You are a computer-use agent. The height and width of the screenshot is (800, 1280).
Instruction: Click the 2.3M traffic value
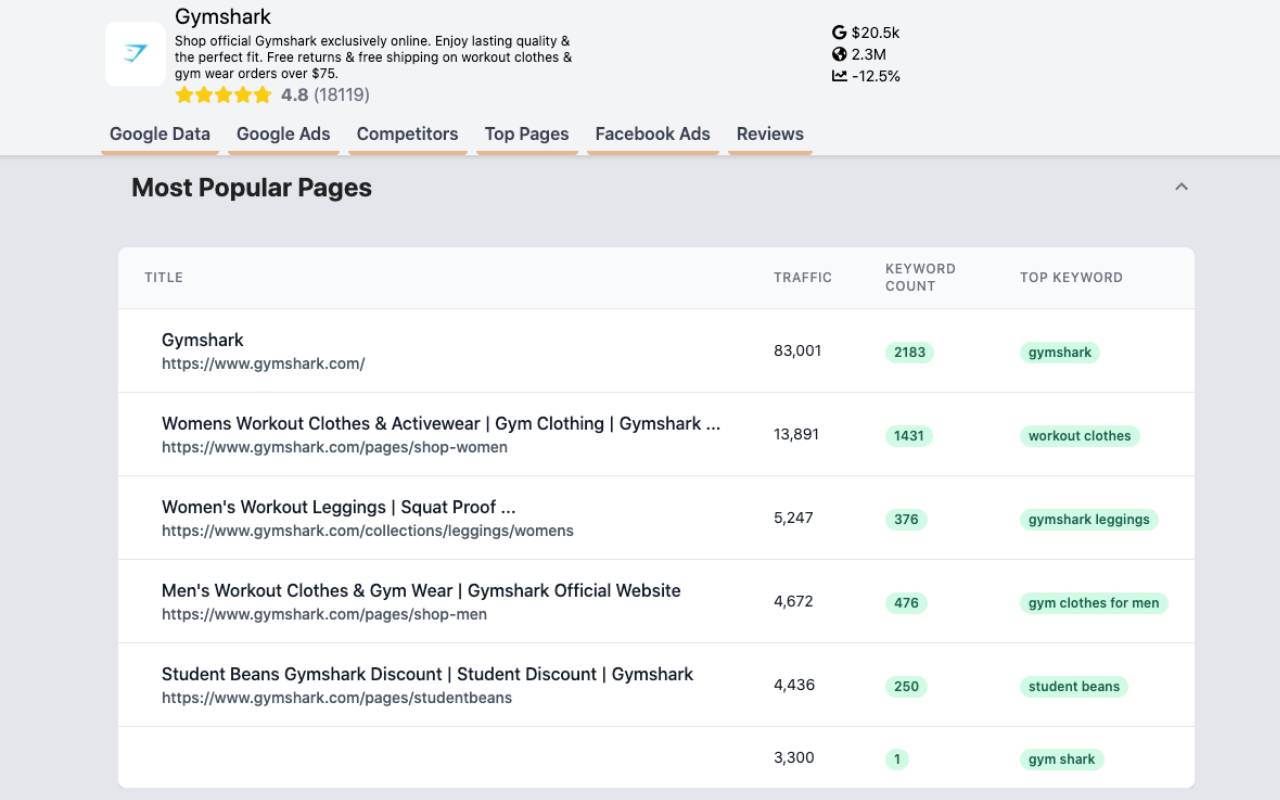pos(868,54)
